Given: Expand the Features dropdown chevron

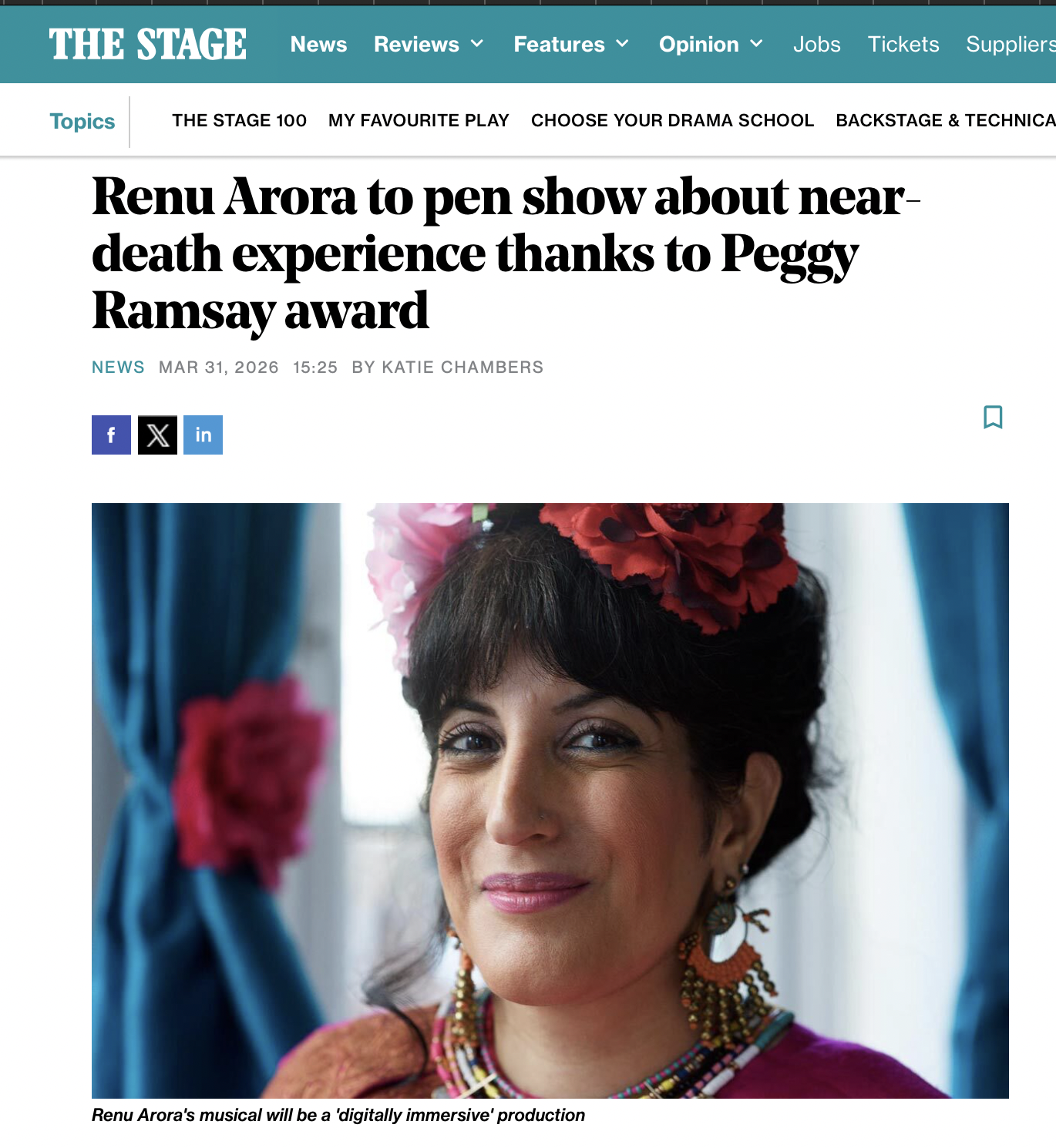Looking at the screenshot, I should point(622,44).
